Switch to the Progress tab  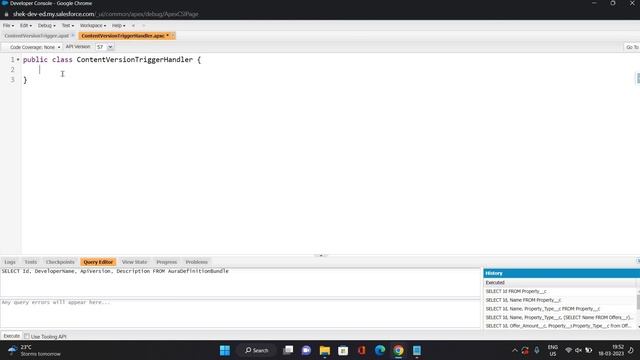167,262
